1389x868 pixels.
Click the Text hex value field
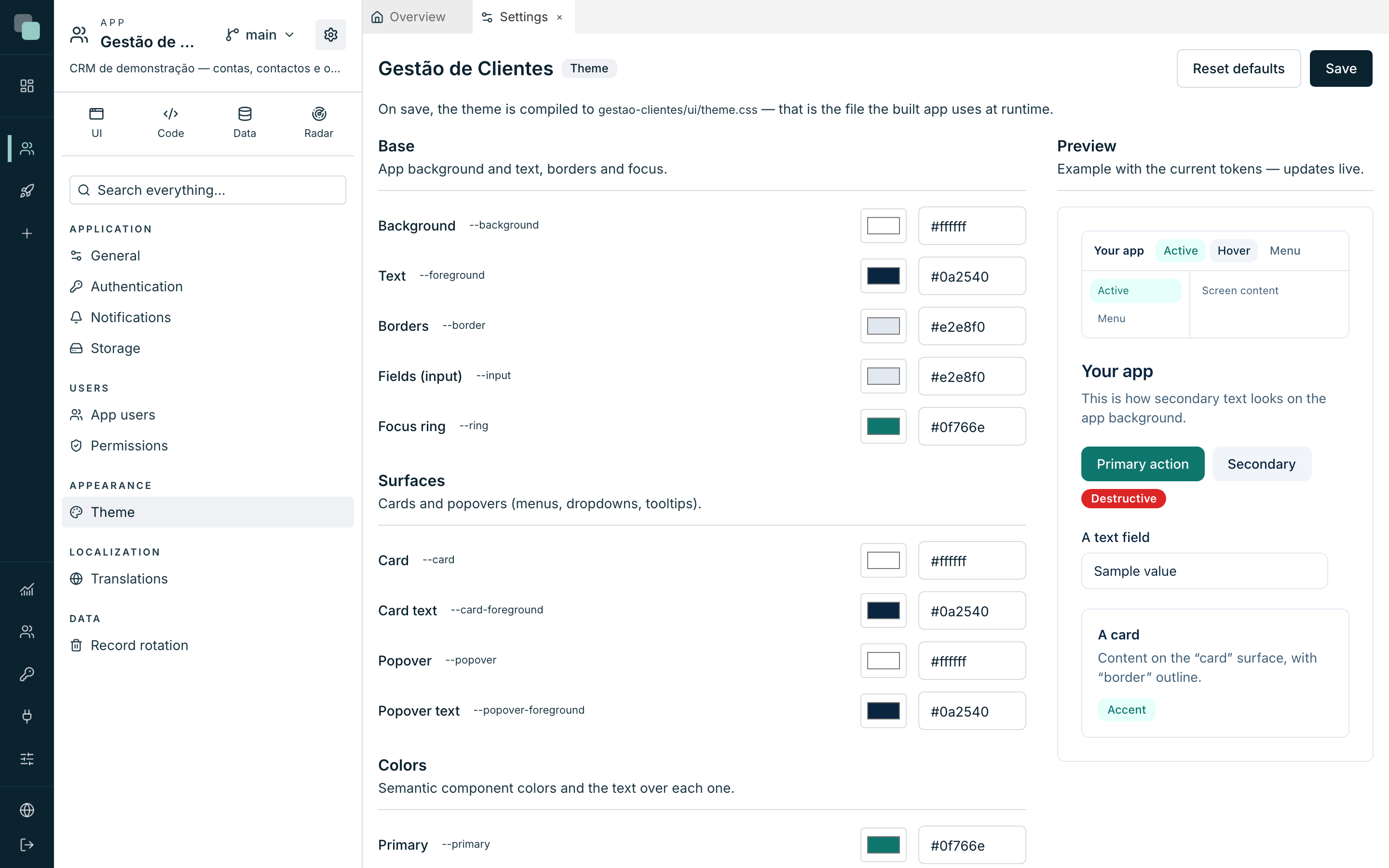[x=972, y=276]
